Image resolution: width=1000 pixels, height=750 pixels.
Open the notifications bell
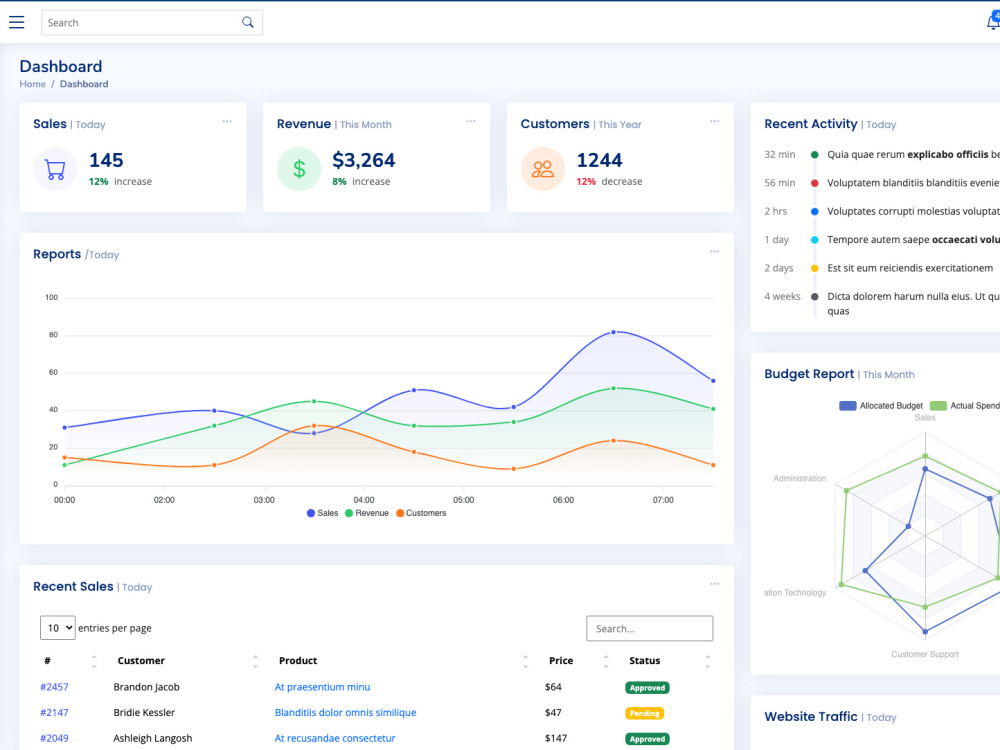(993, 22)
